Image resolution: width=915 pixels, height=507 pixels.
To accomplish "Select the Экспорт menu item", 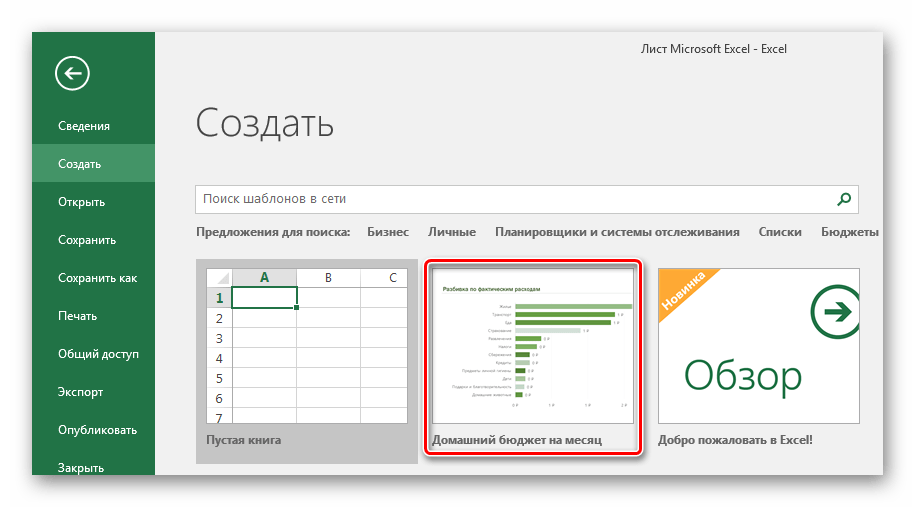I will pos(81,392).
